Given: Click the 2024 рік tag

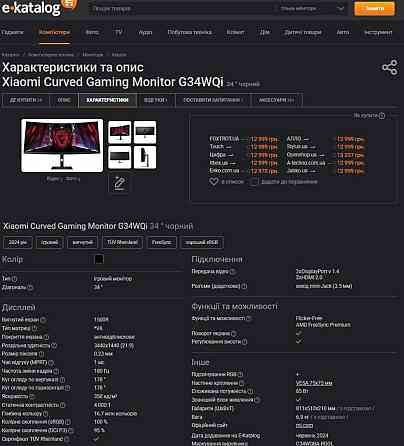Looking at the screenshot, I should [x=18, y=242].
